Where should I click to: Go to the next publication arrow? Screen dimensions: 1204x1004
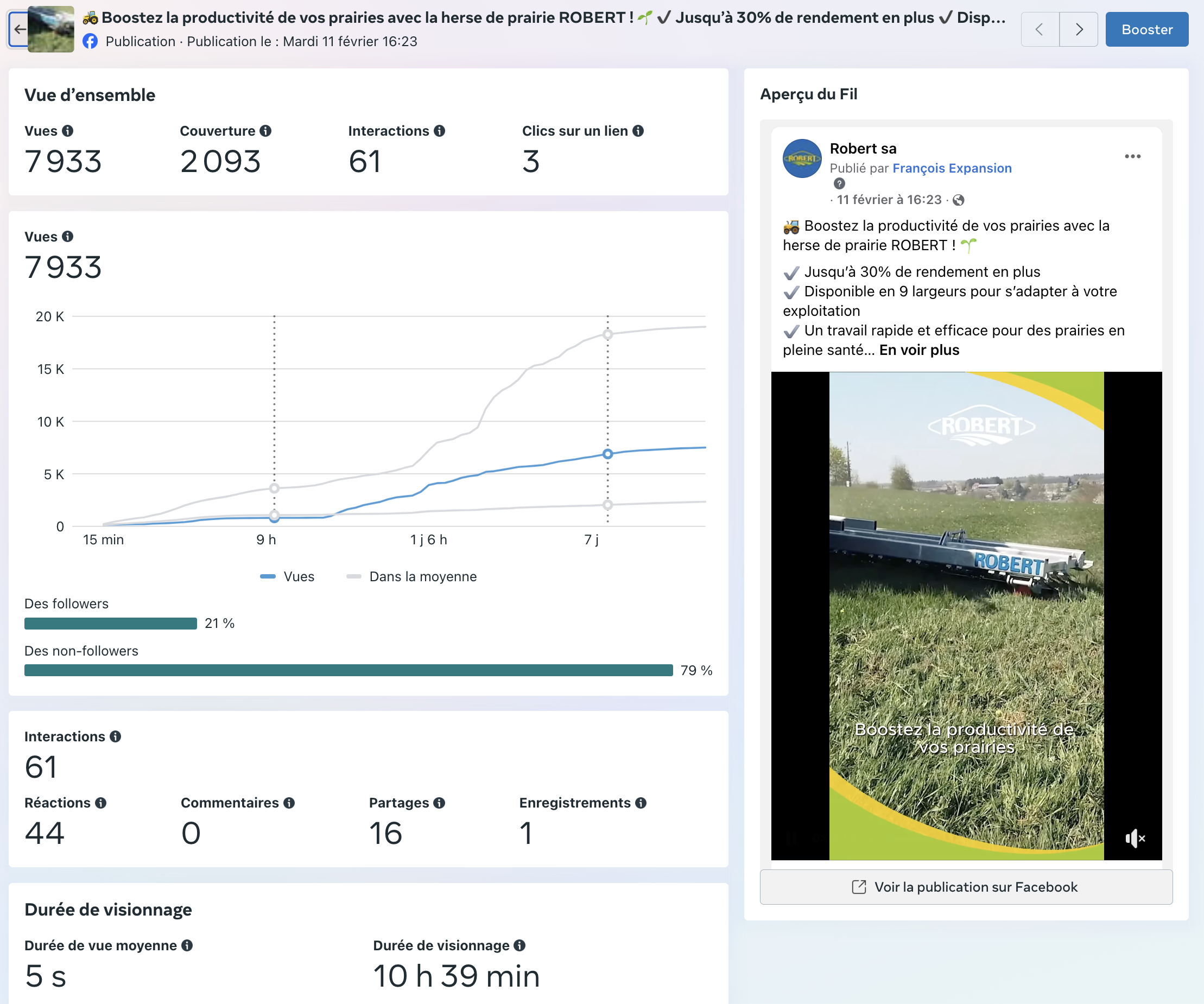click(x=1079, y=29)
